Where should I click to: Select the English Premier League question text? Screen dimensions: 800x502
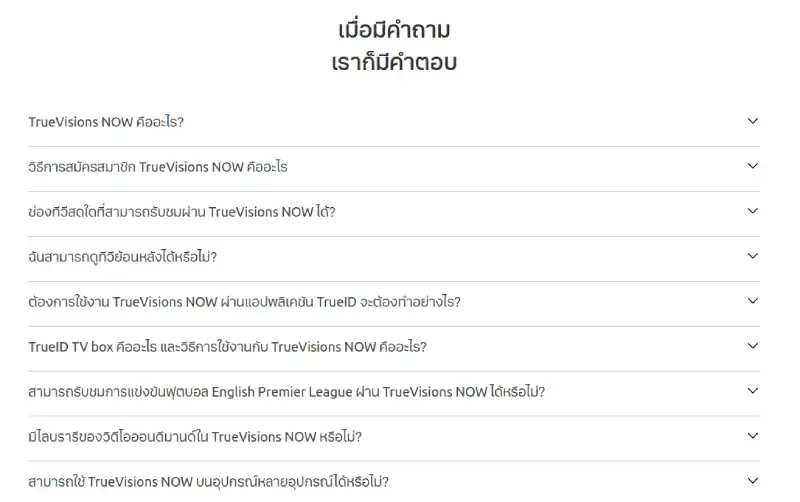click(286, 392)
